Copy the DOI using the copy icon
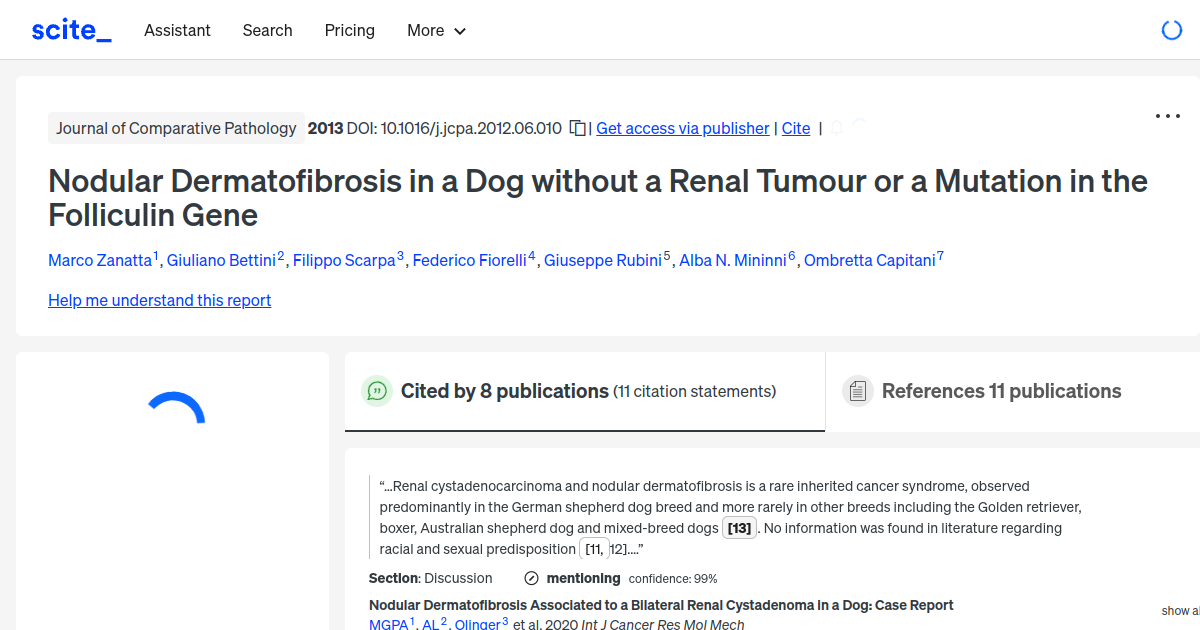 coord(577,128)
